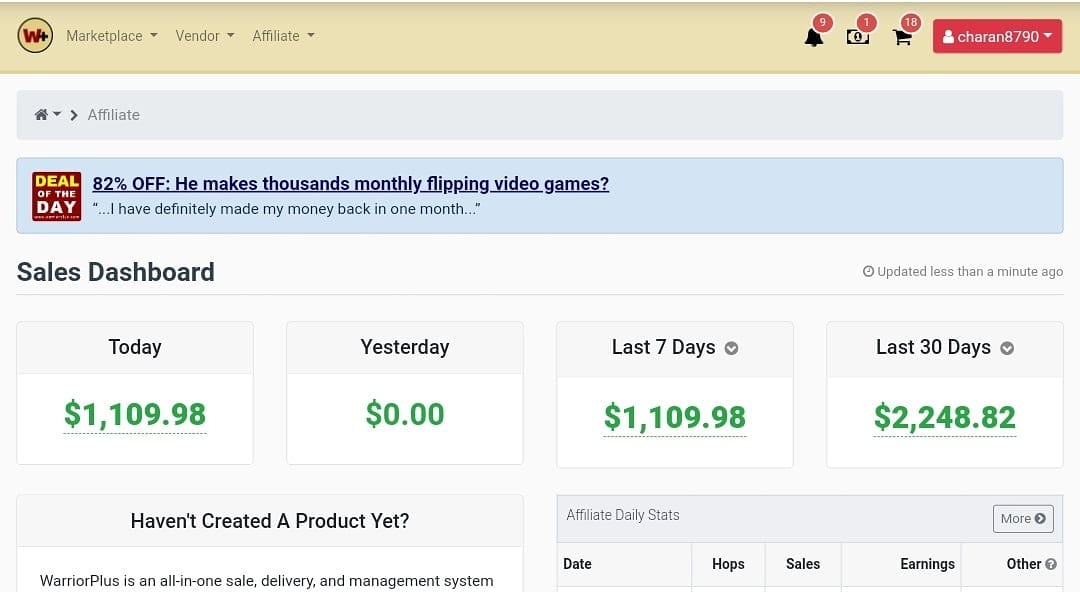Open the notifications bell icon
Screen dimensions: 1080x592
(x=814, y=37)
